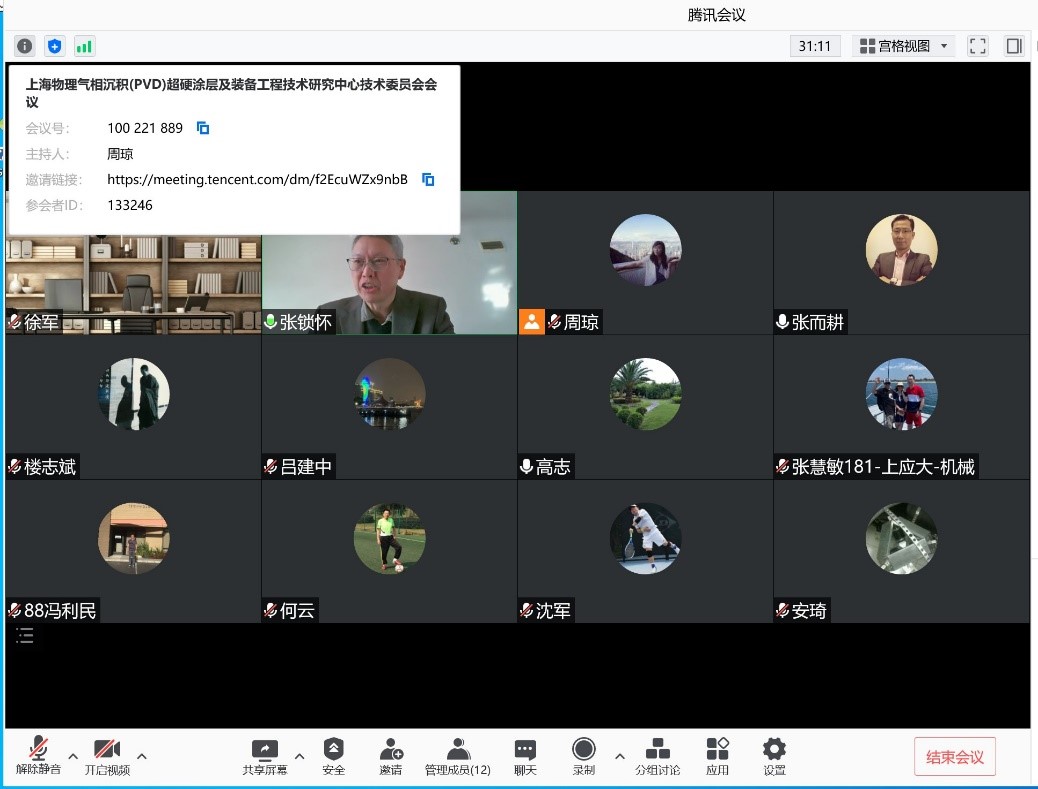Image resolution: width=1038 pixels, height=789 pixels.
Task: Expand video options arrow
Action: tap(142, 756)
